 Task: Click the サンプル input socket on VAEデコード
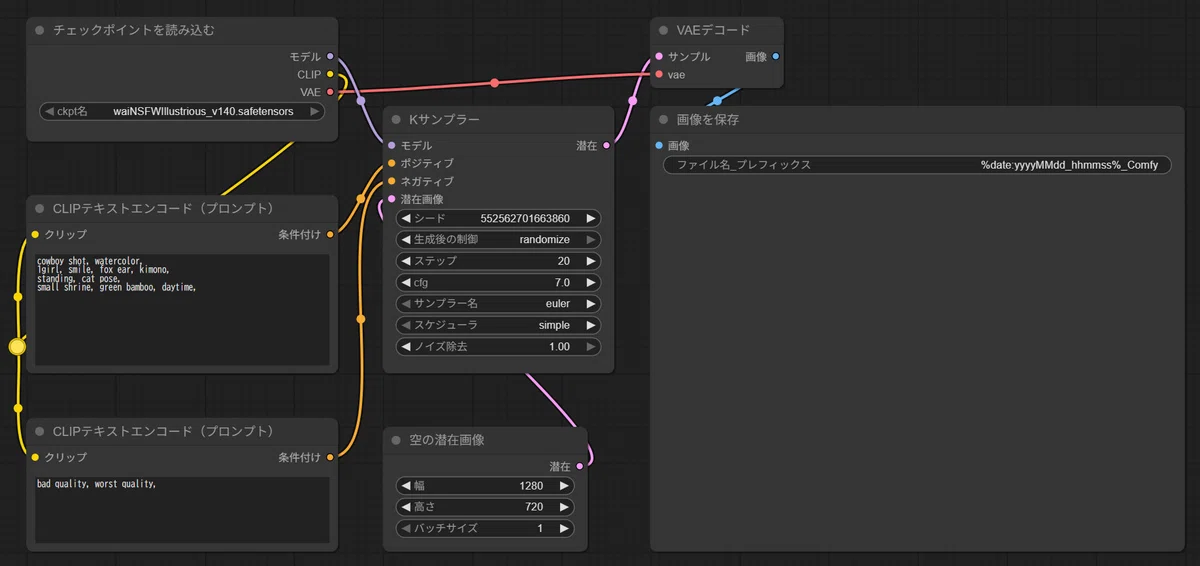[658, 57]
